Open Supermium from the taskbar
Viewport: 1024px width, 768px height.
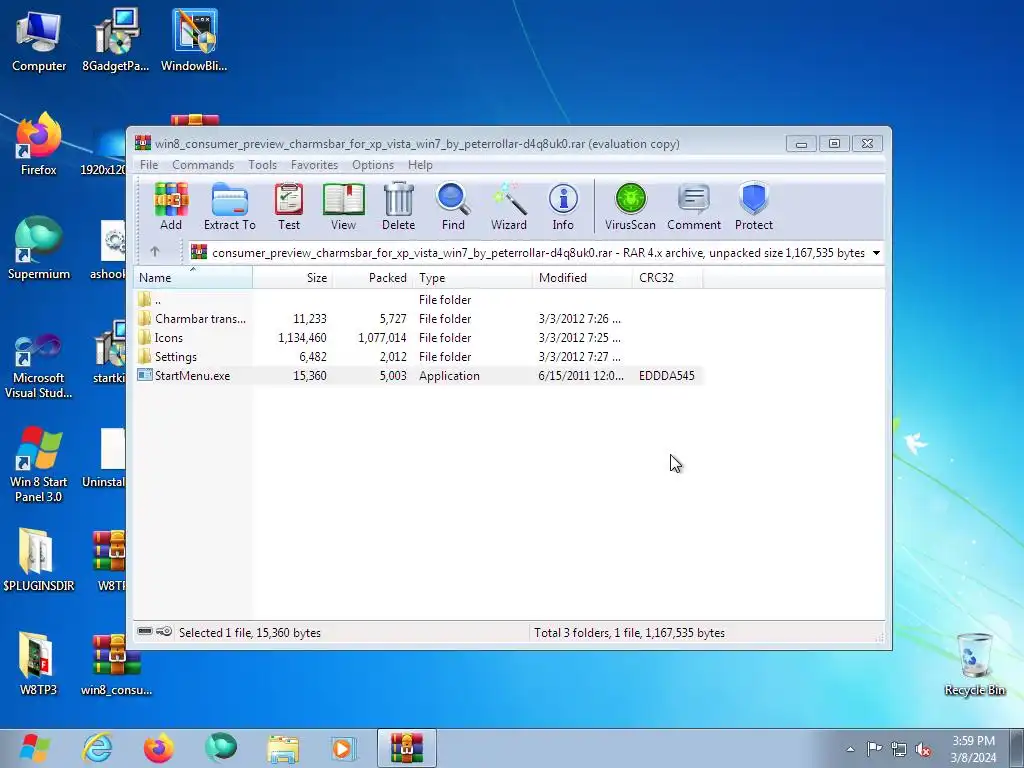point(221,748)
